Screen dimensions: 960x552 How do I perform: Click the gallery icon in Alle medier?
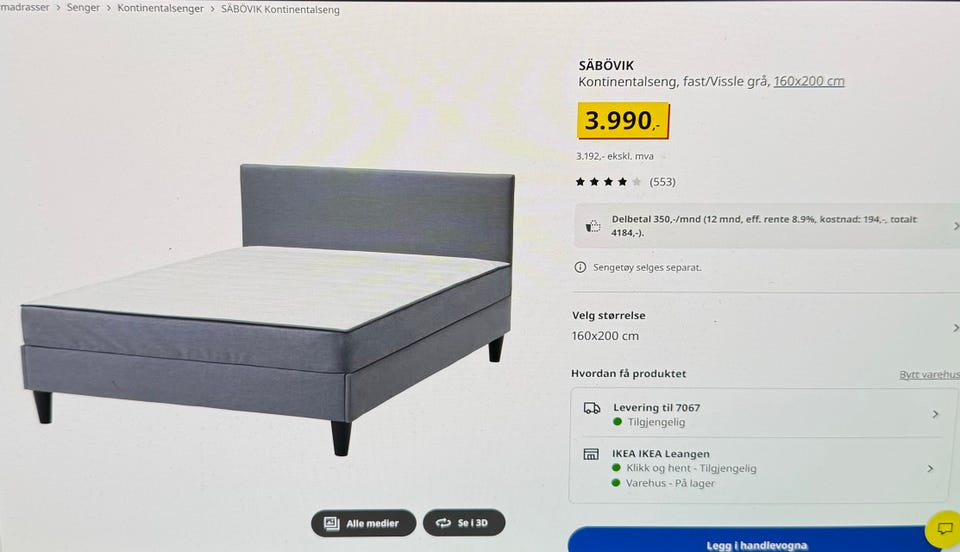pyautogui.click(x=331, y=523)
